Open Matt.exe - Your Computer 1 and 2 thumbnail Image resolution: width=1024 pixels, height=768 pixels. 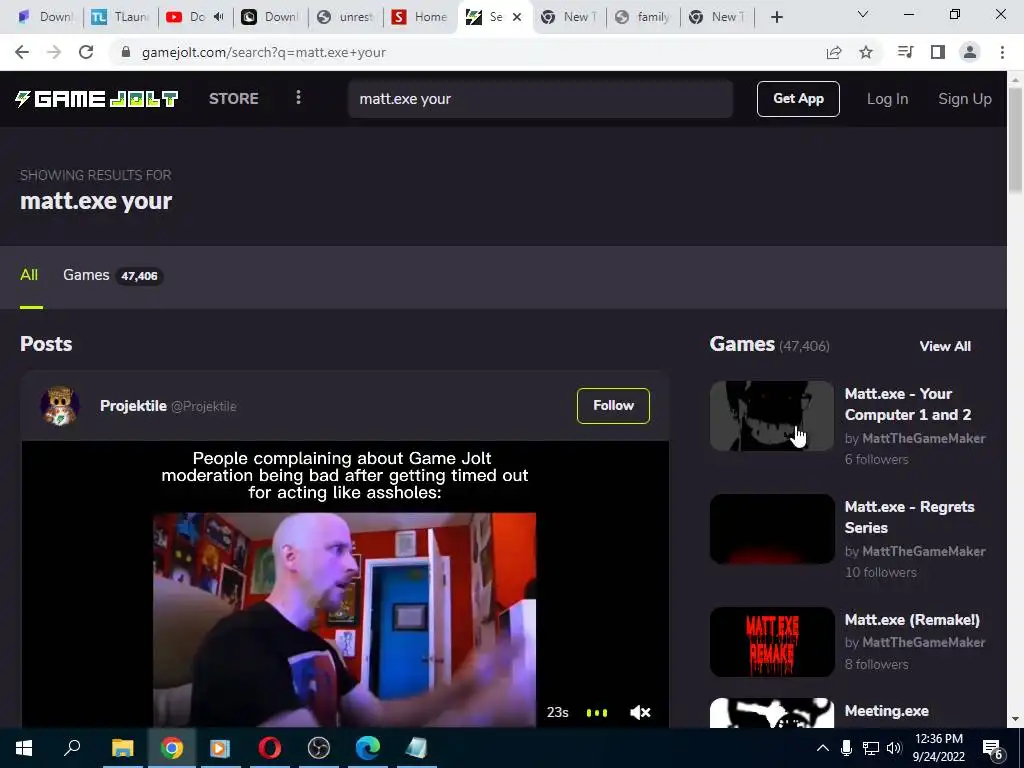(772, 416)
